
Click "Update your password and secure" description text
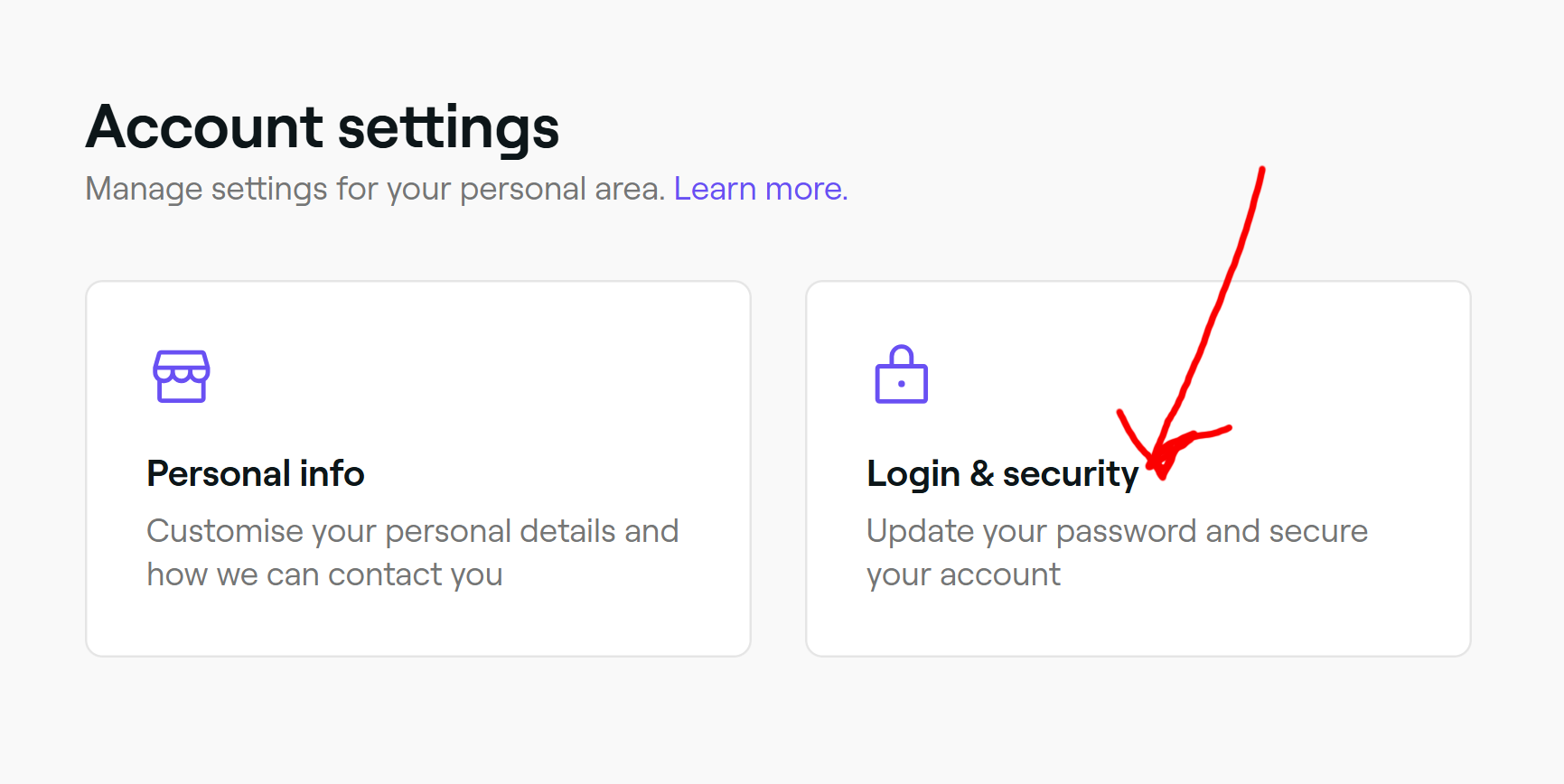point(1118,531)
